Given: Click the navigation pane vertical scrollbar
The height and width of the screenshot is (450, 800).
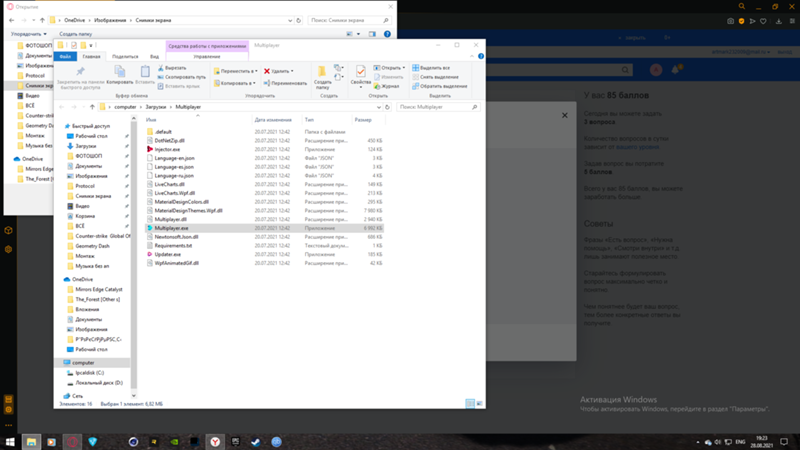Looking at the screenshot, I should [x=134, y=257].
